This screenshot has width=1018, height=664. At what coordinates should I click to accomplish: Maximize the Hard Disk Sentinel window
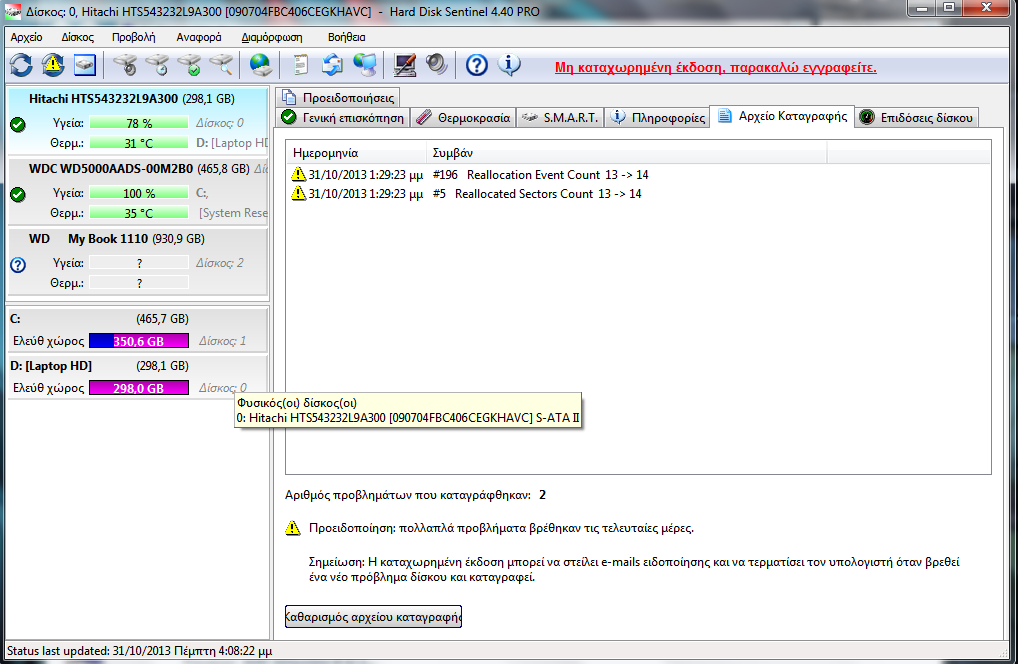click(x=949, y=7)
